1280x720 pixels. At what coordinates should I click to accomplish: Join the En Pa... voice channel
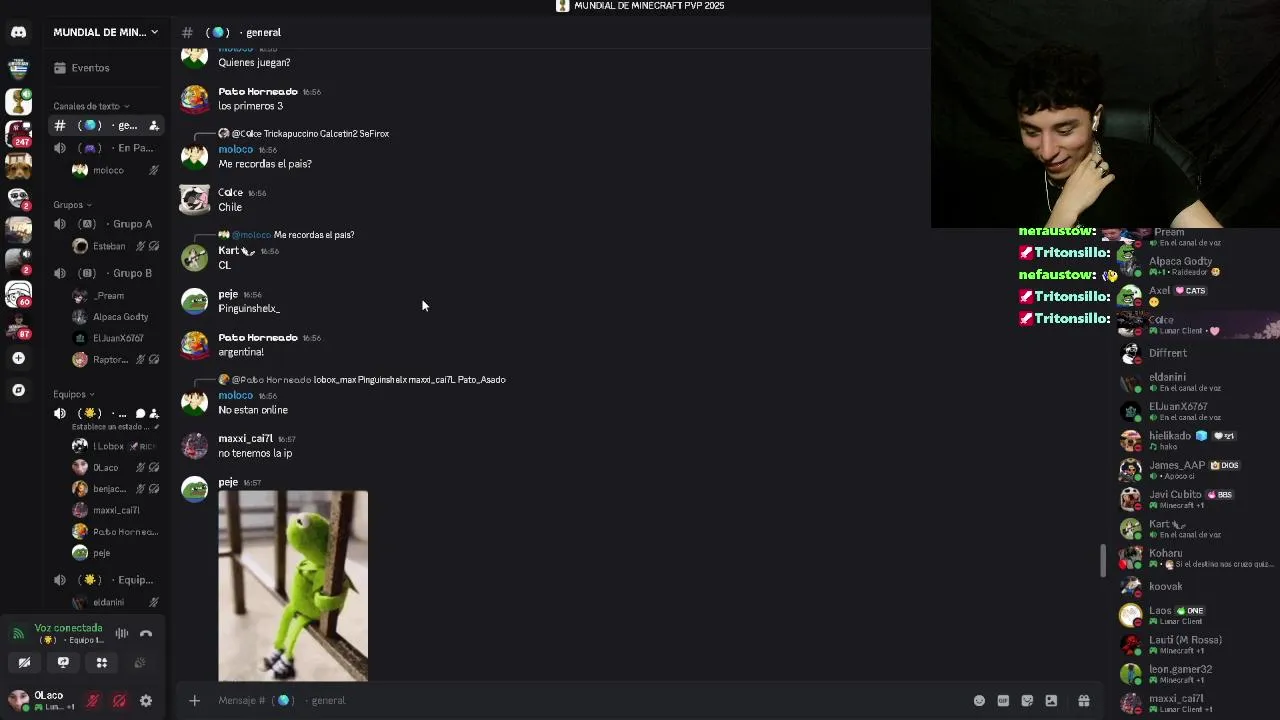point(106,148)
